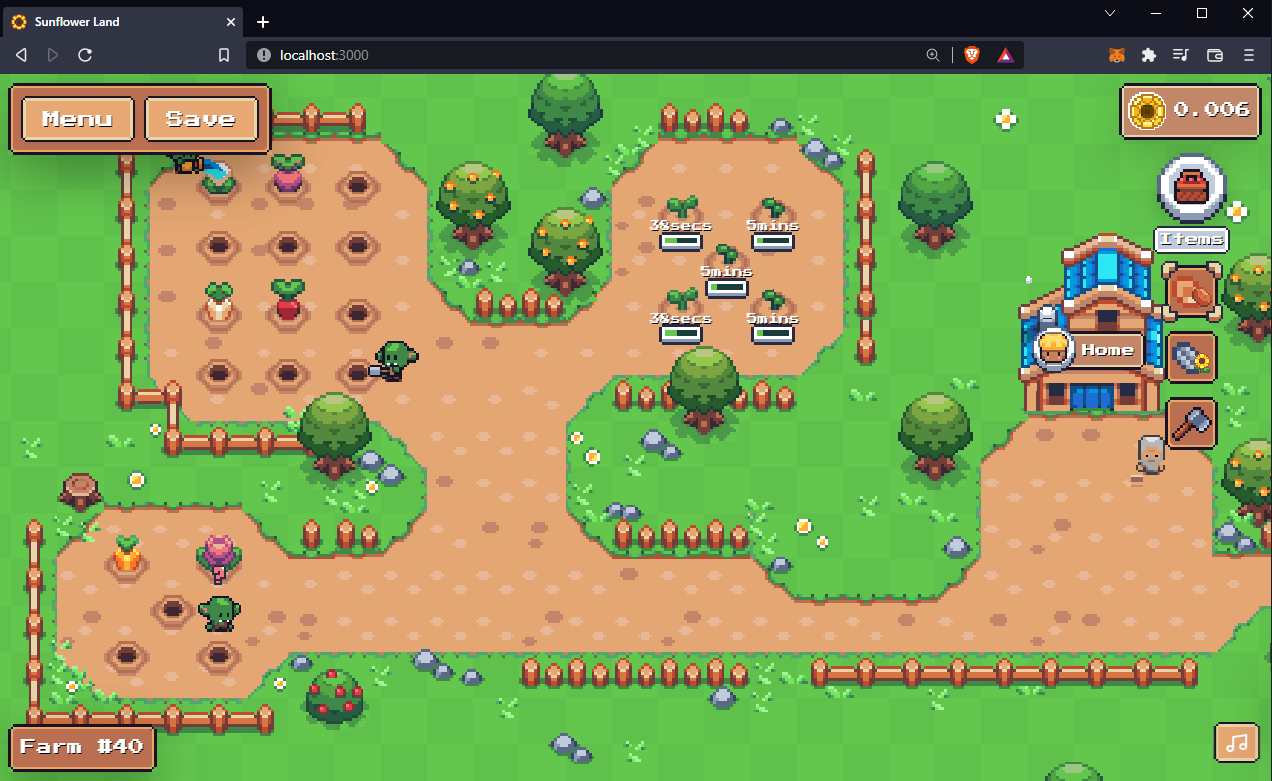Click the red apple bush

point(334,696)
